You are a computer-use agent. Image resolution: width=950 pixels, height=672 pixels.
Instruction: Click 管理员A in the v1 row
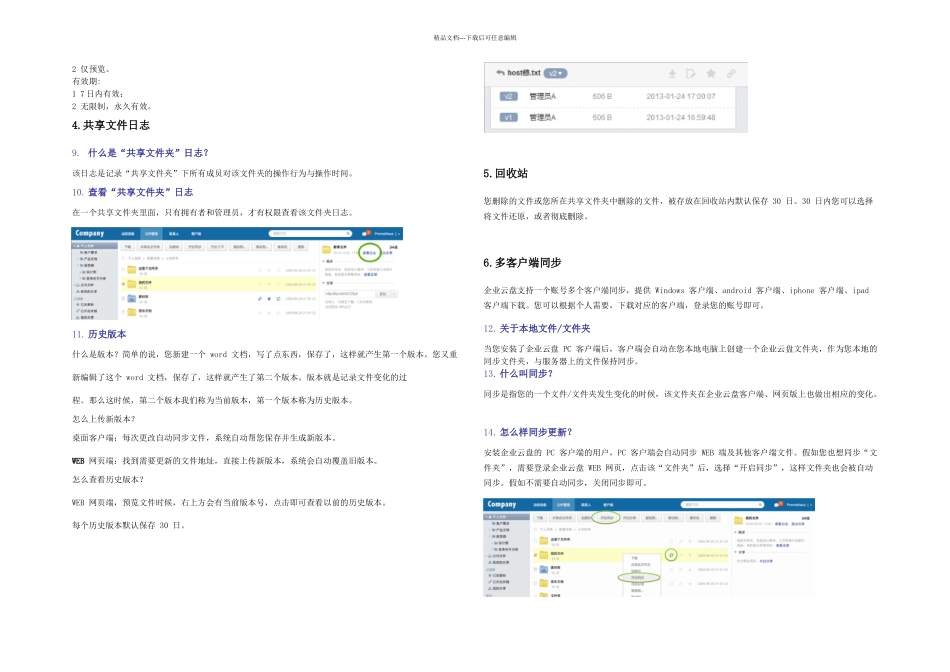pyautogui.click(x=542, y=118)
